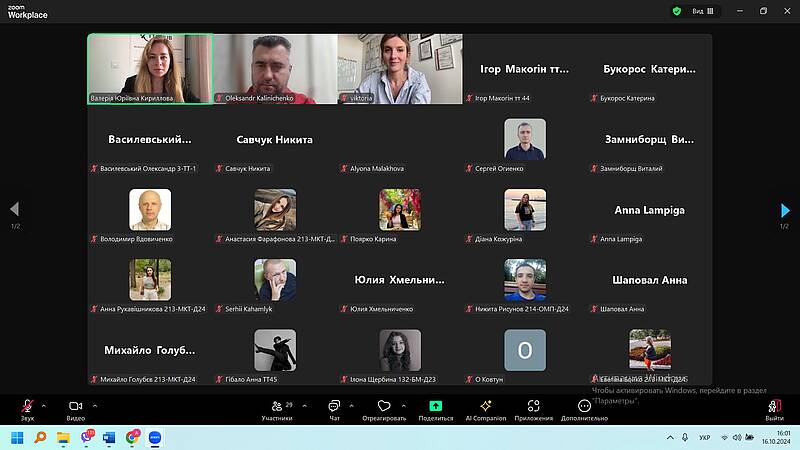Open AI Companion
The image size is (800, 450).
486,410
